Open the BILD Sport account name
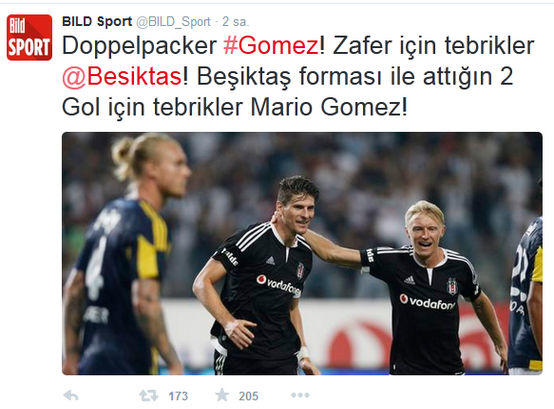The image size is (554, 409). point(97,22)
